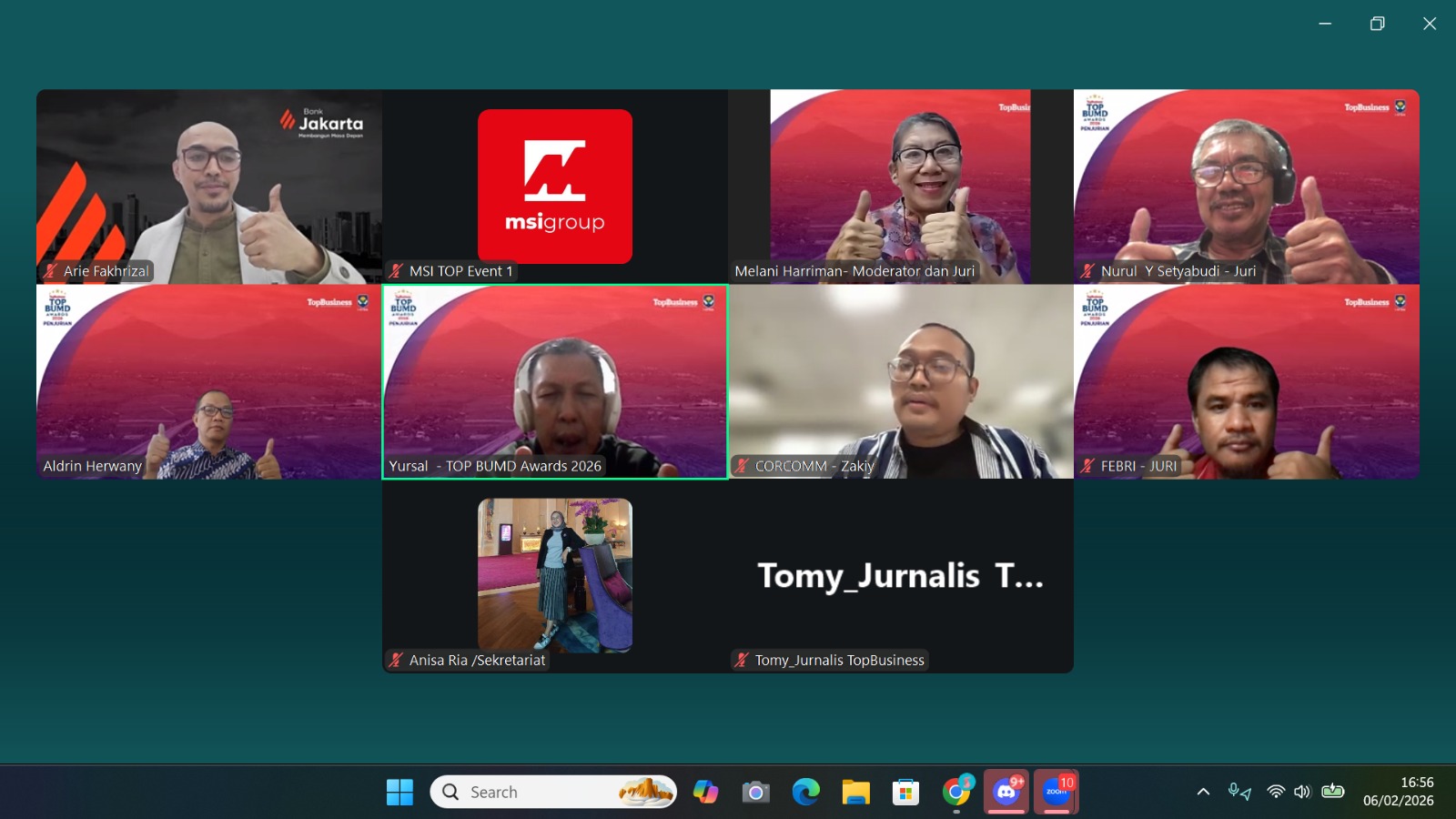Viewport: 1456px width, 819px height.
Task: Select the MSI TOP Event 1 tile
Action: click(555, 187)
